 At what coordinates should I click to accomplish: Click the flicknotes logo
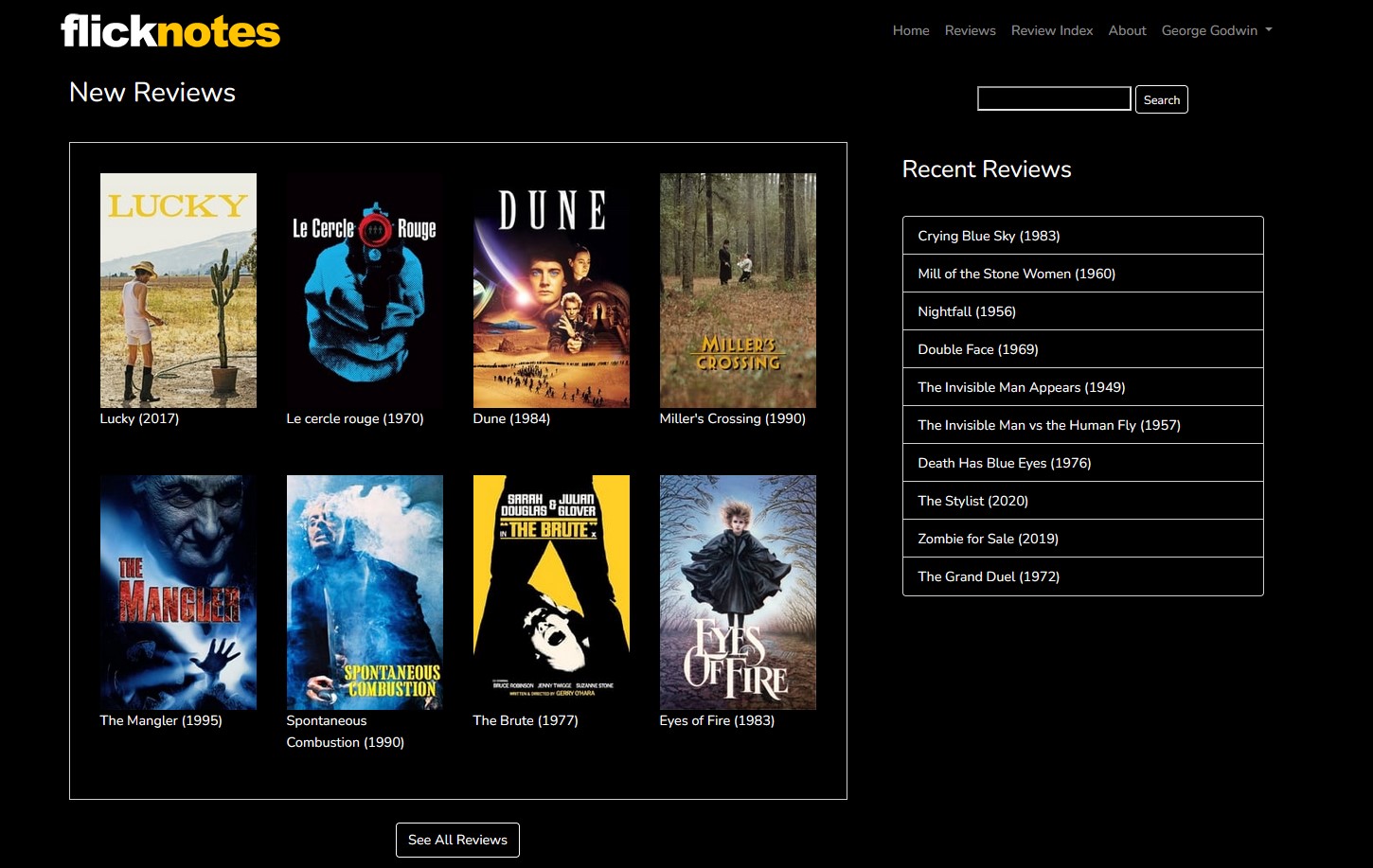pos(170,30)
